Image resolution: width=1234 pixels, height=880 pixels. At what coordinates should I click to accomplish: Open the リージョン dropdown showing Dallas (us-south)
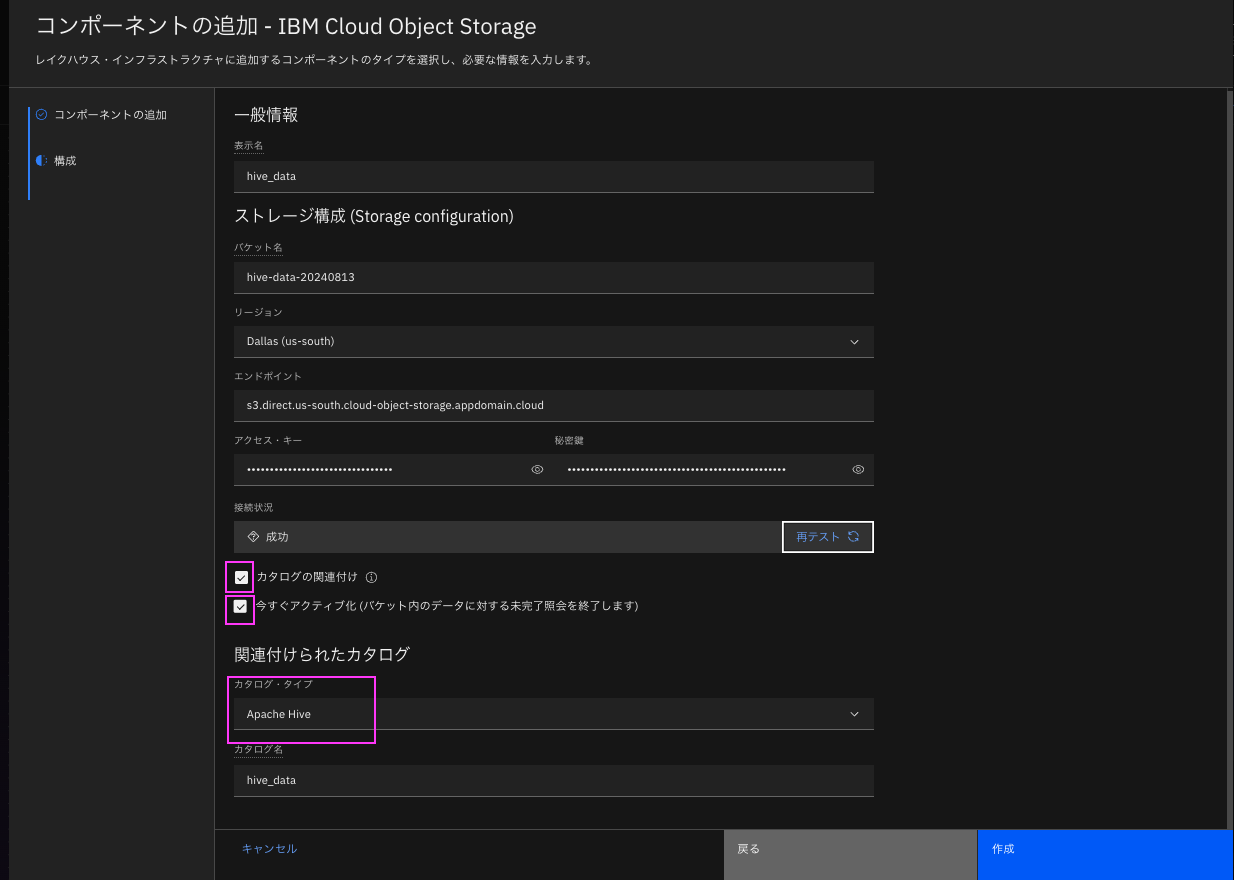pos(553,342)
